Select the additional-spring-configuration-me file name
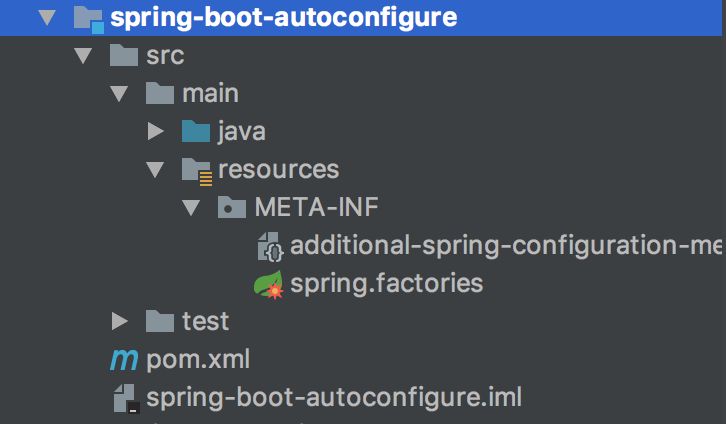The height and width of the screenshot is (424, 726). (506, 245)
